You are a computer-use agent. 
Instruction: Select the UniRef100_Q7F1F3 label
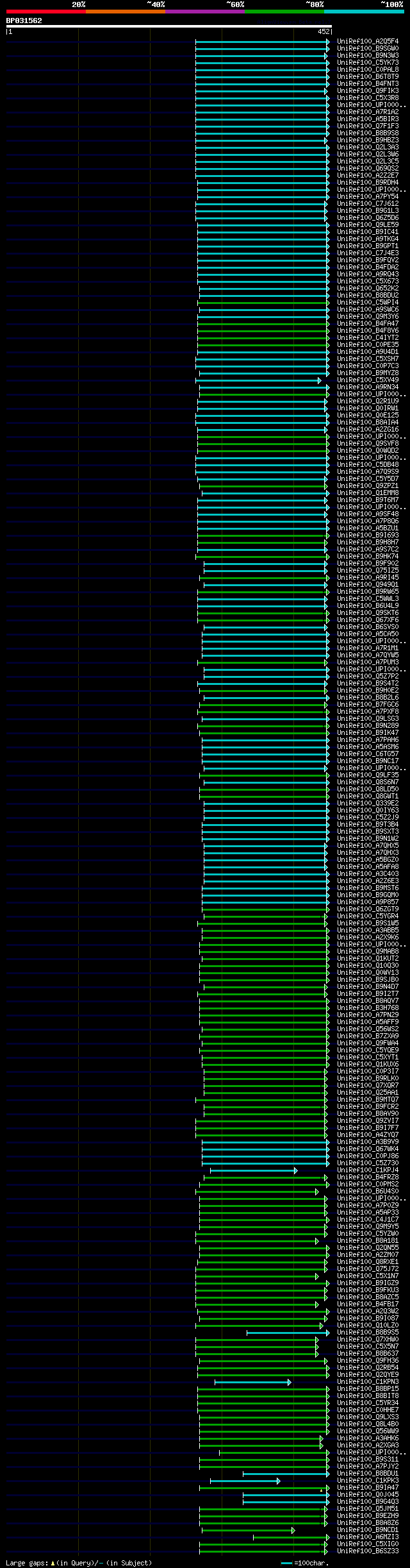pos(368,126)
